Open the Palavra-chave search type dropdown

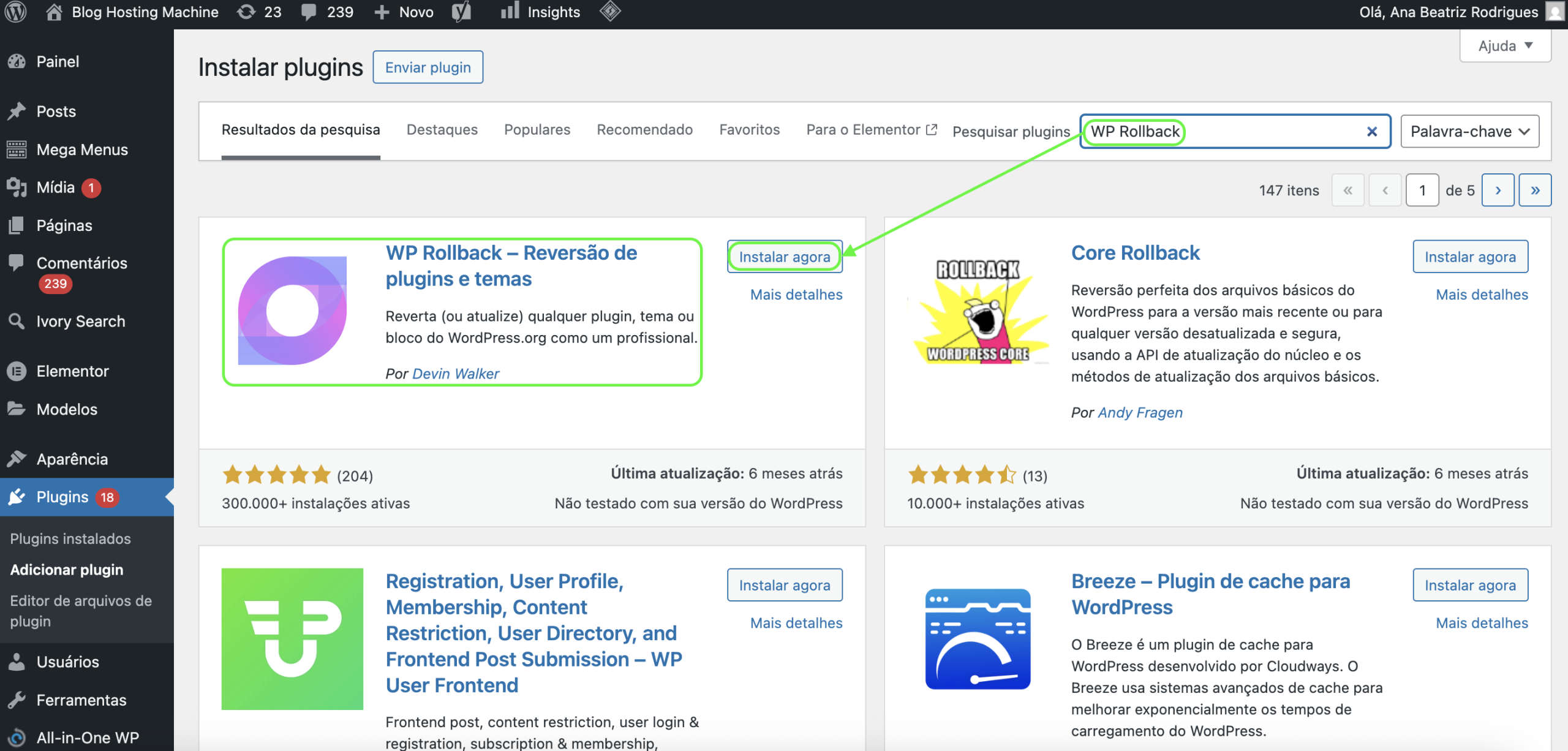1469,131
